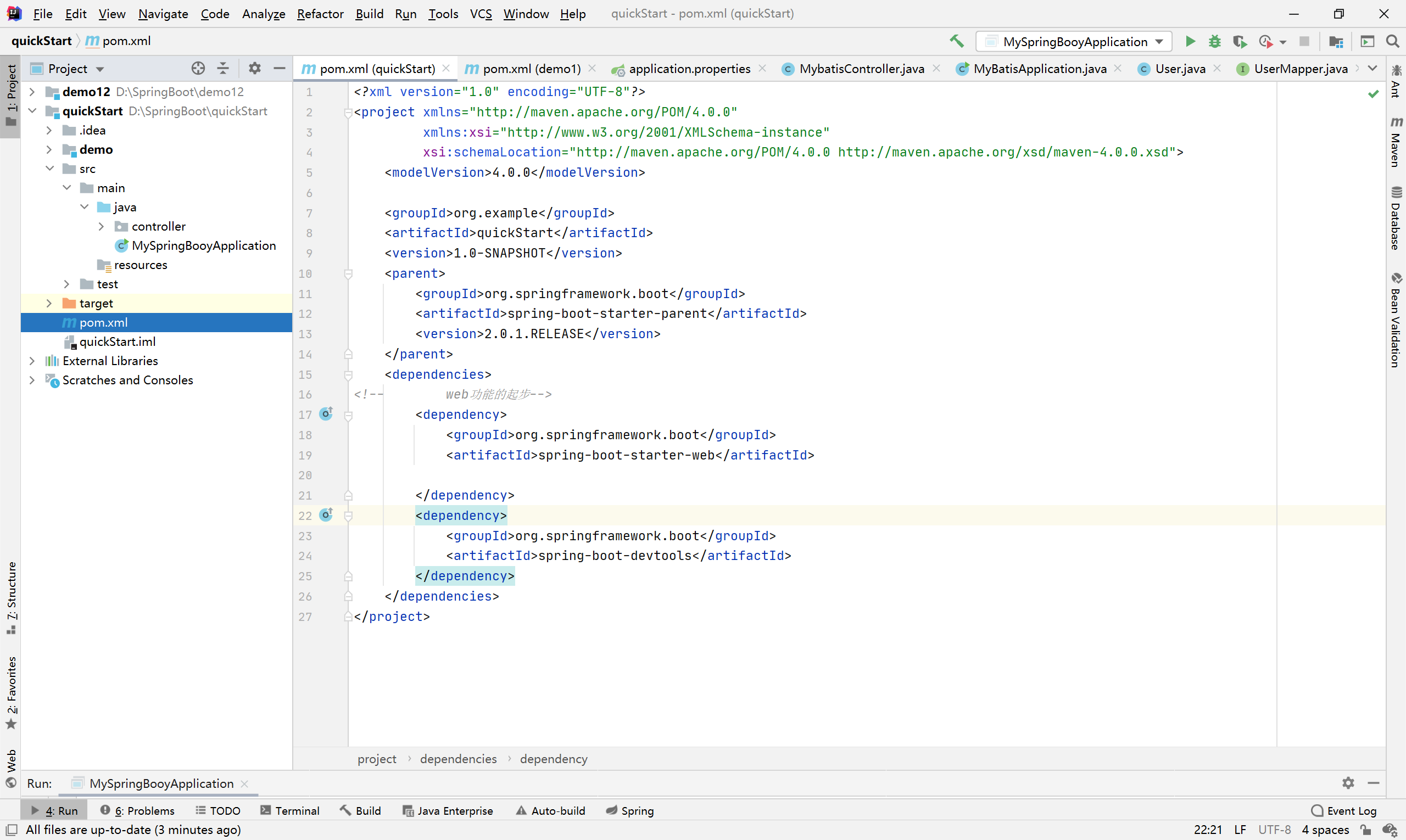Open Project panel settings gear
This screenshot has height=840, width=1406.
tap(255, 69)
